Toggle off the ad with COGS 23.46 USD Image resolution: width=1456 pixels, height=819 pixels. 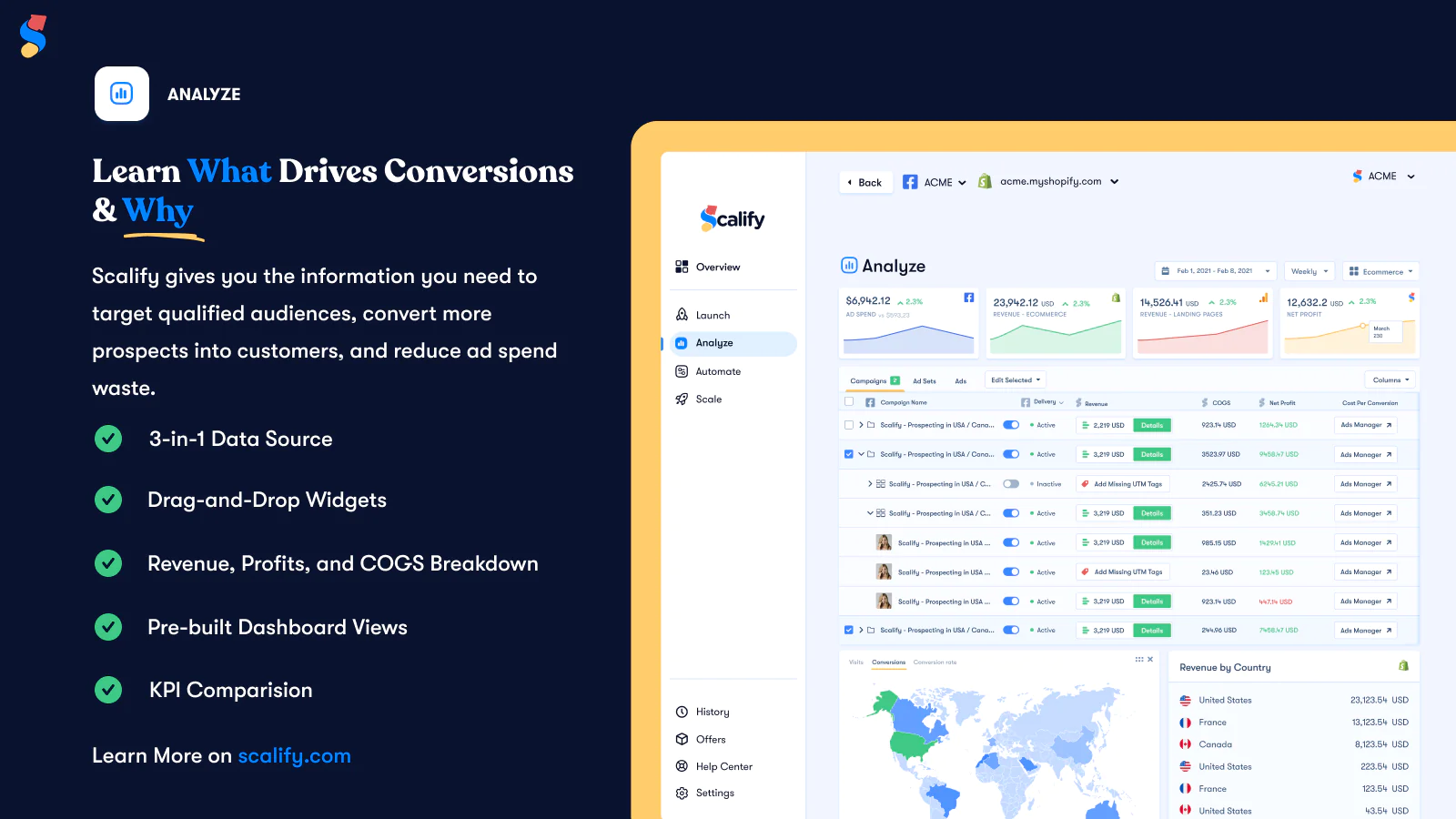pyautogui.click(x=1011, y=572)
